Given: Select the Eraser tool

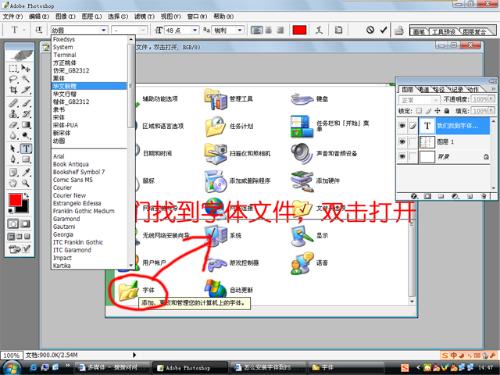Looking at the screenshot, I should pyautogui.click(x=13, y=125).
